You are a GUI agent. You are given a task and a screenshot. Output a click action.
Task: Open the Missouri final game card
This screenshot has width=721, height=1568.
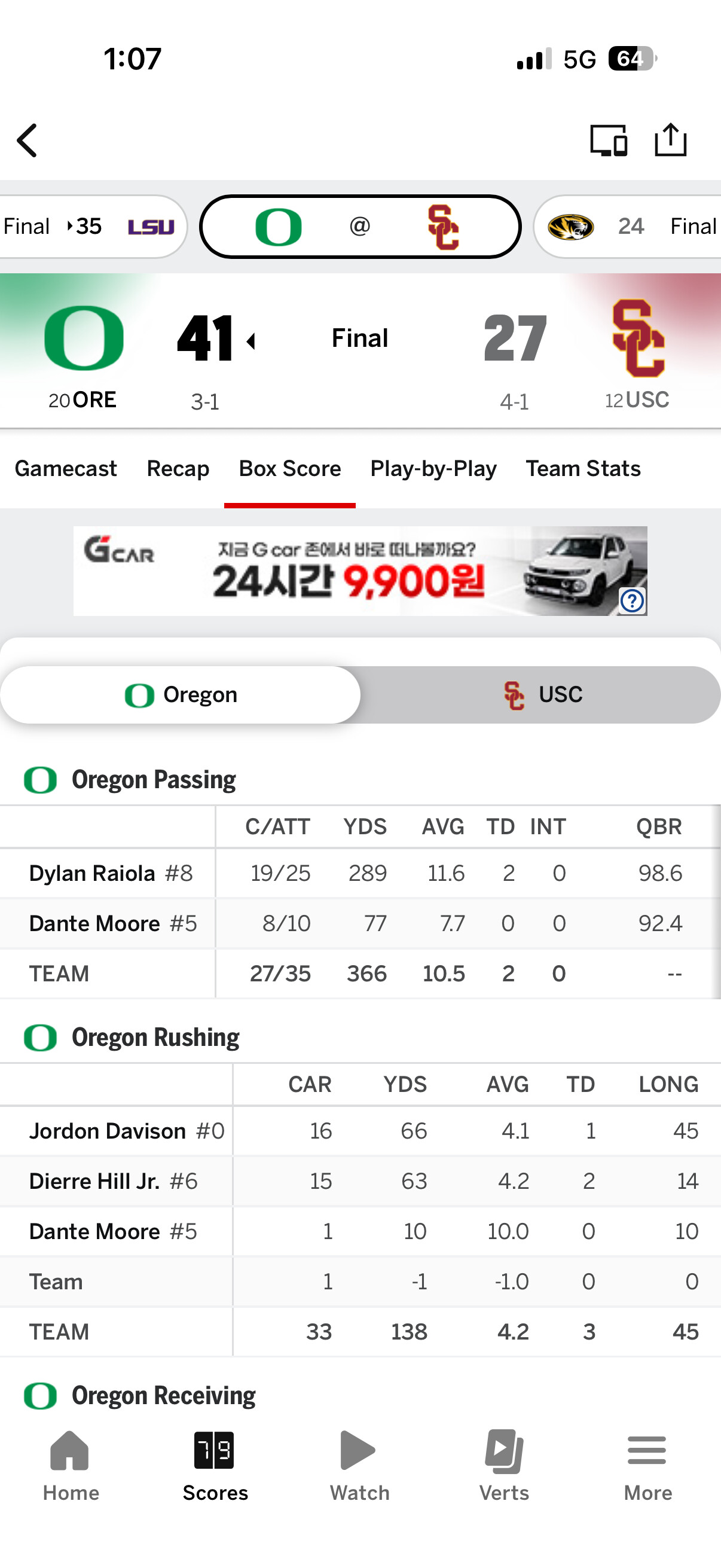click(628, 227)
